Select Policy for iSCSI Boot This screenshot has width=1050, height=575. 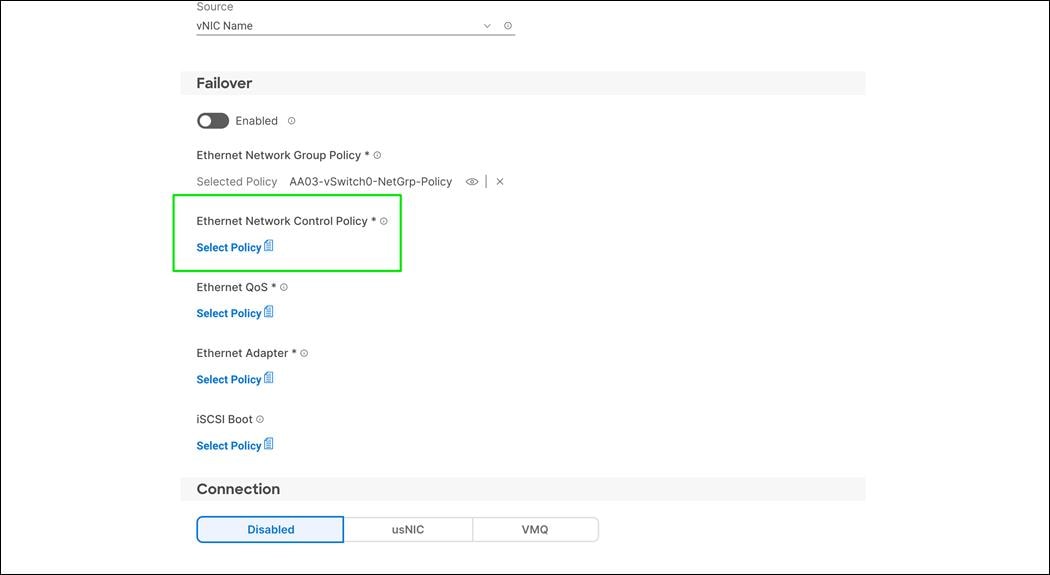click(228, 446)
